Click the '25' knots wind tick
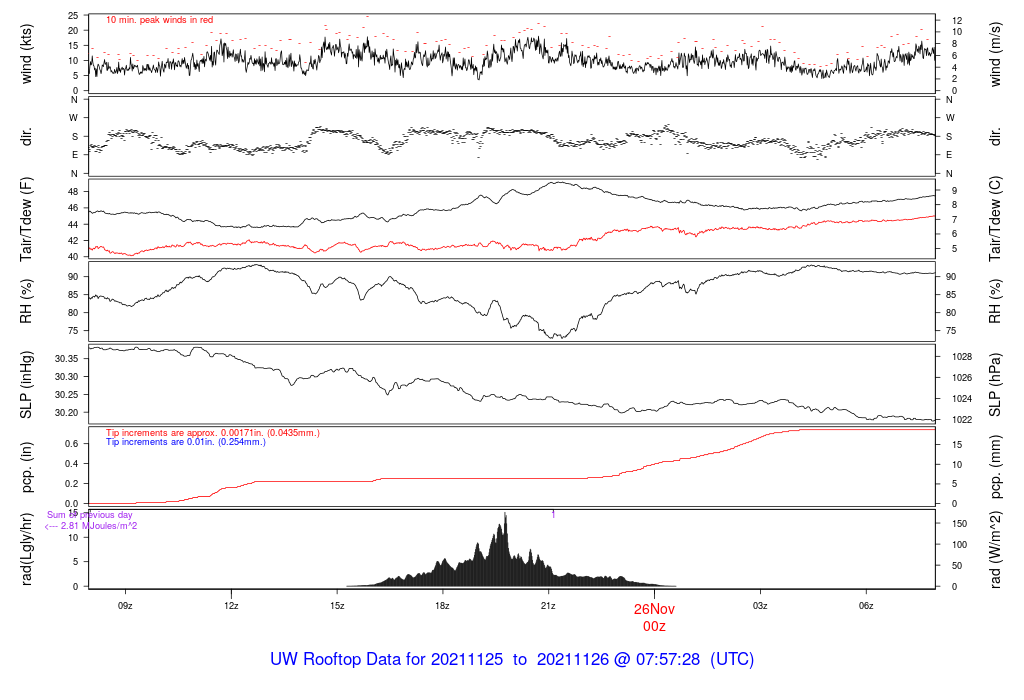This screenshot has height=700, width=1024. 73,16
